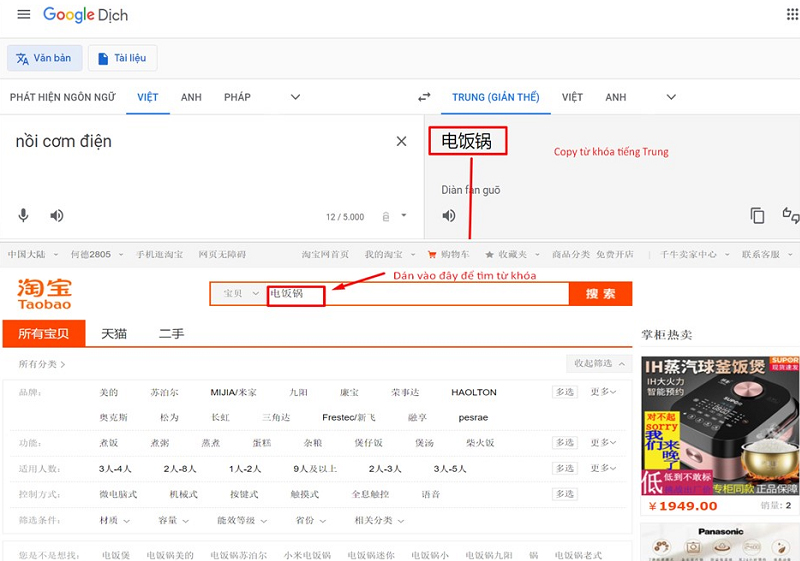Image resolution: width=800 pixels, height=561 pixels.
Task: Expand 更多 in the 品牌 row
Action: pyautogui.click(x=603, y=392)
